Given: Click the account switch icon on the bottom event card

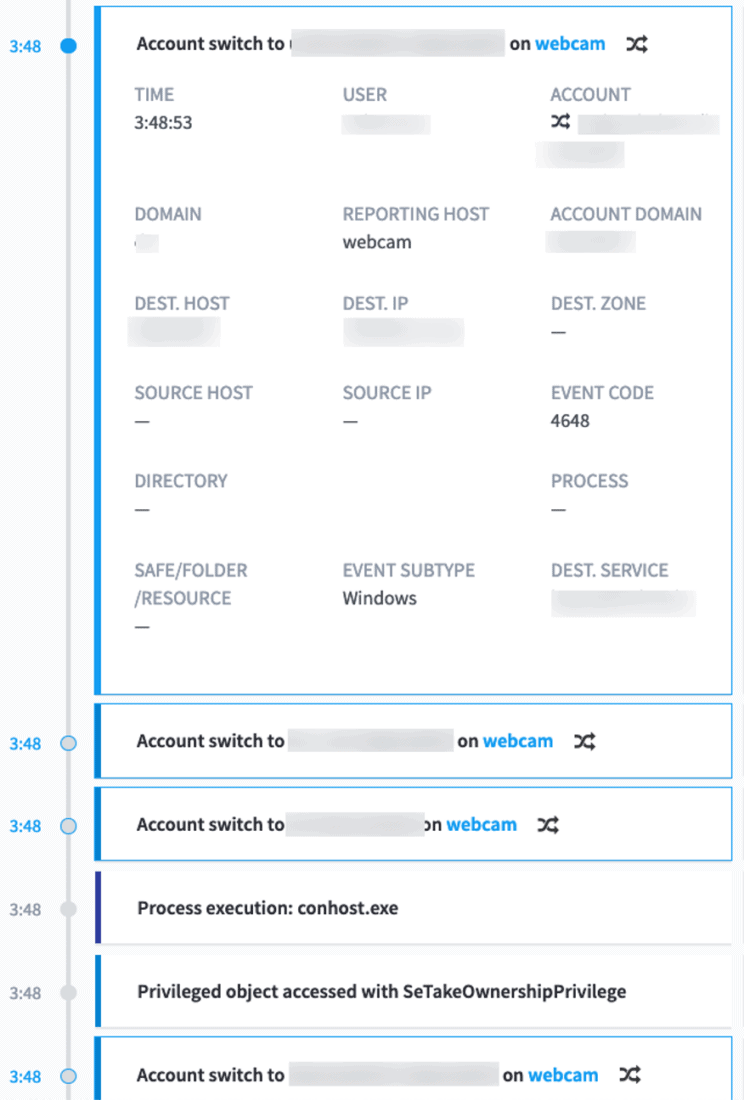Looking at the screenshot, I should point(630,1075).
